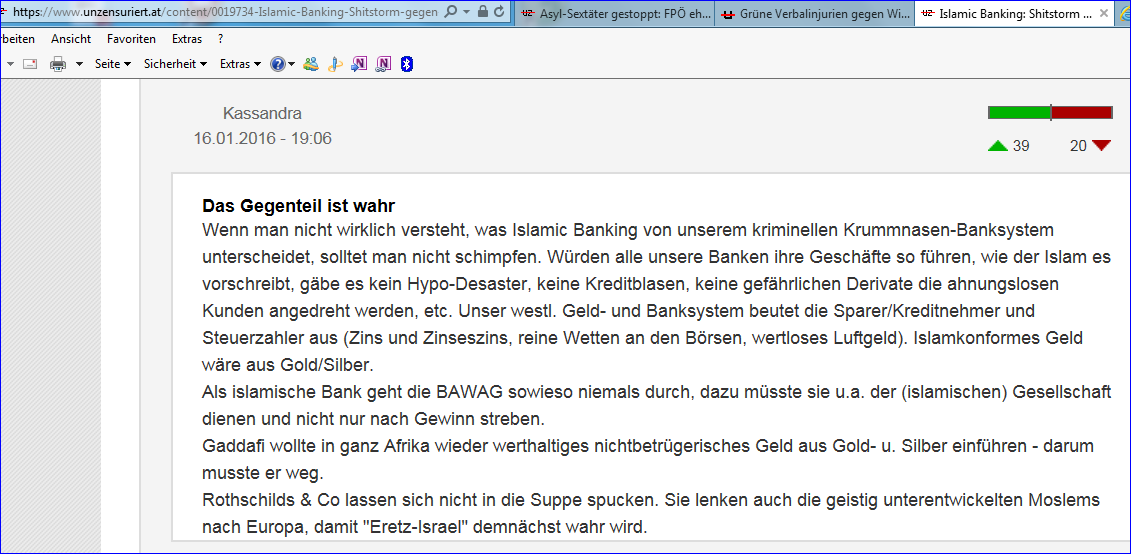Click the blue help question mark icon

coord(277,64)
